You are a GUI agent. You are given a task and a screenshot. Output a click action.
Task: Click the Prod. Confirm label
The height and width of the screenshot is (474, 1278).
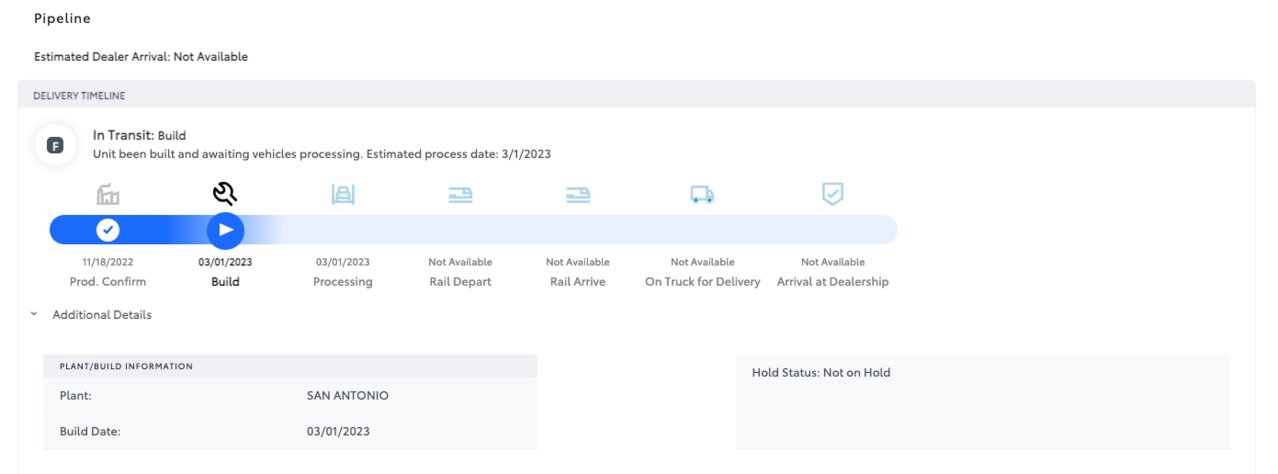coord(108,282)
